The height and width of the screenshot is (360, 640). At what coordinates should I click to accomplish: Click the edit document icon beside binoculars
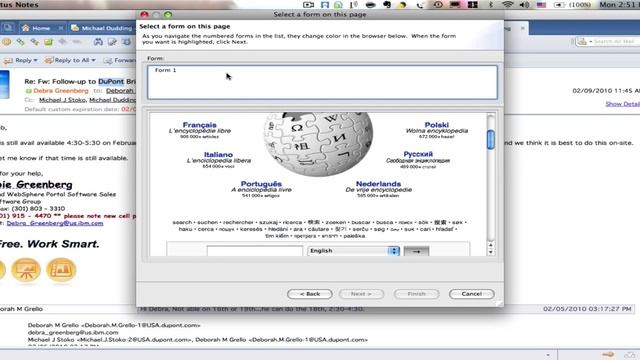(112, 42)
